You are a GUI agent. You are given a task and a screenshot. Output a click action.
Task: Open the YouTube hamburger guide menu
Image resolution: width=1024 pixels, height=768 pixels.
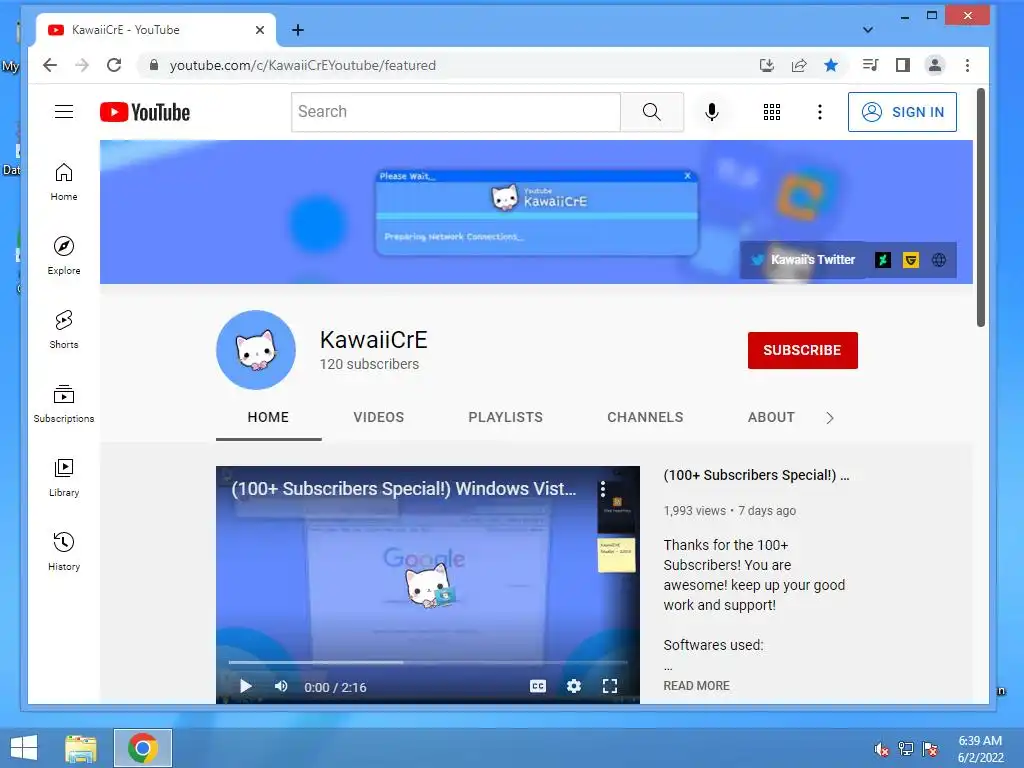(63, 112)
